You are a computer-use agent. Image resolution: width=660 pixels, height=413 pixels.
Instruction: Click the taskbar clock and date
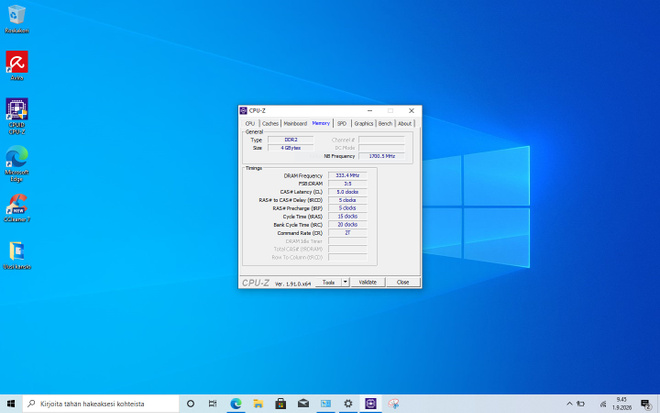[x=622, y=404]
